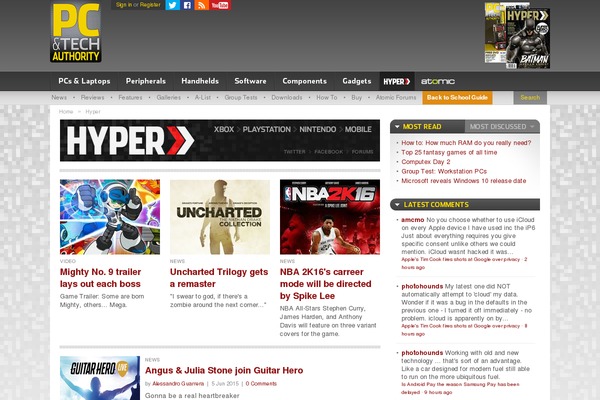Image resolution: width=600 pixels, height=400 pixels.
Task: Open the NBA 2K16 article thumbnail
Action: click(330, 217)
